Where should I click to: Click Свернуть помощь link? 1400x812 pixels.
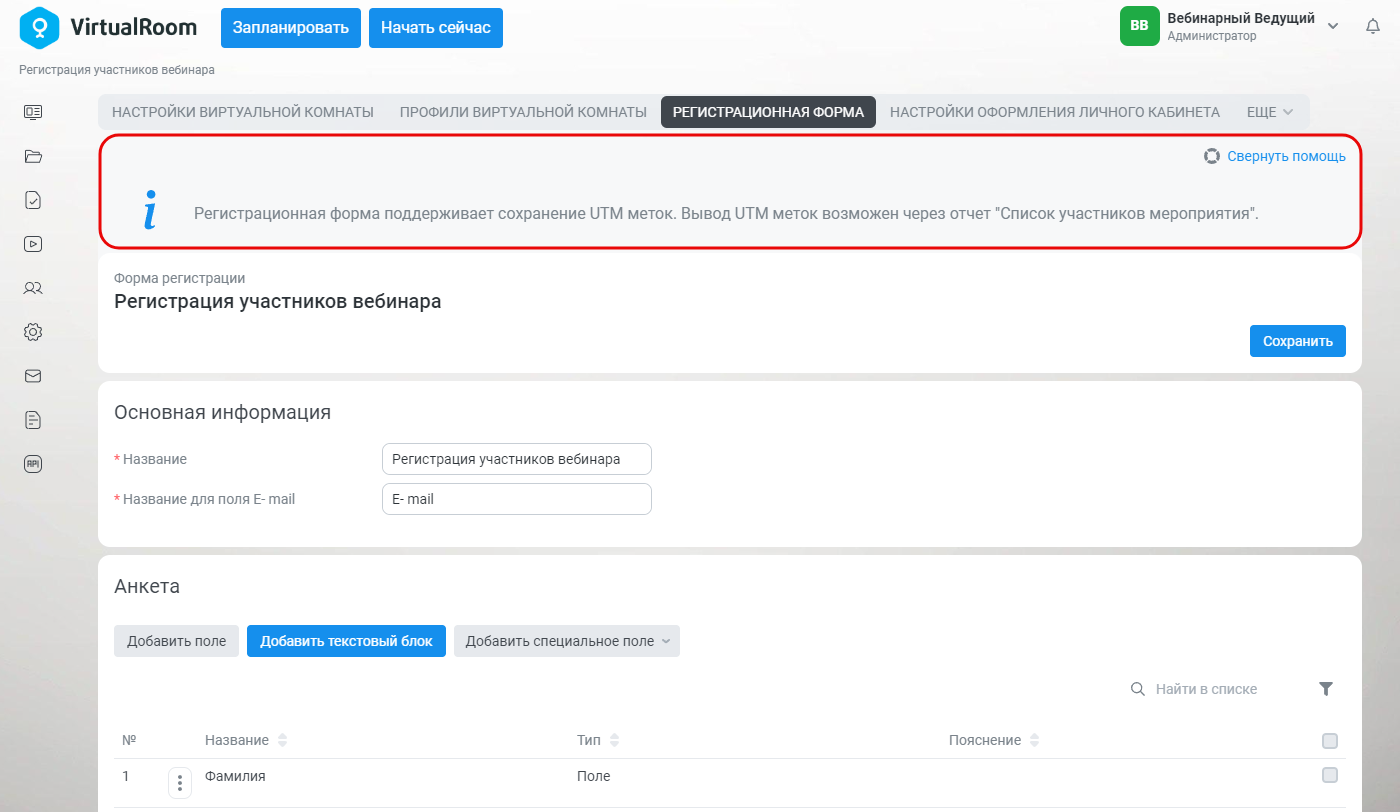click(1286, 156)
